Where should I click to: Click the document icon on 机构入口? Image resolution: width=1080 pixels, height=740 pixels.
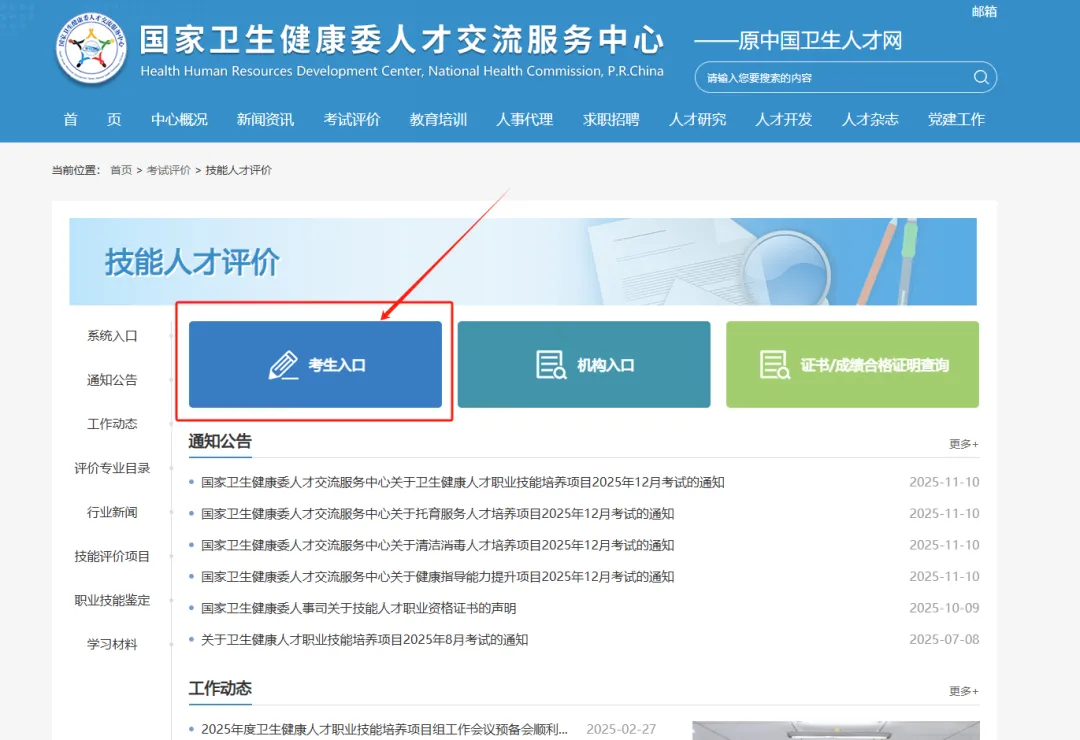[551, 365]
